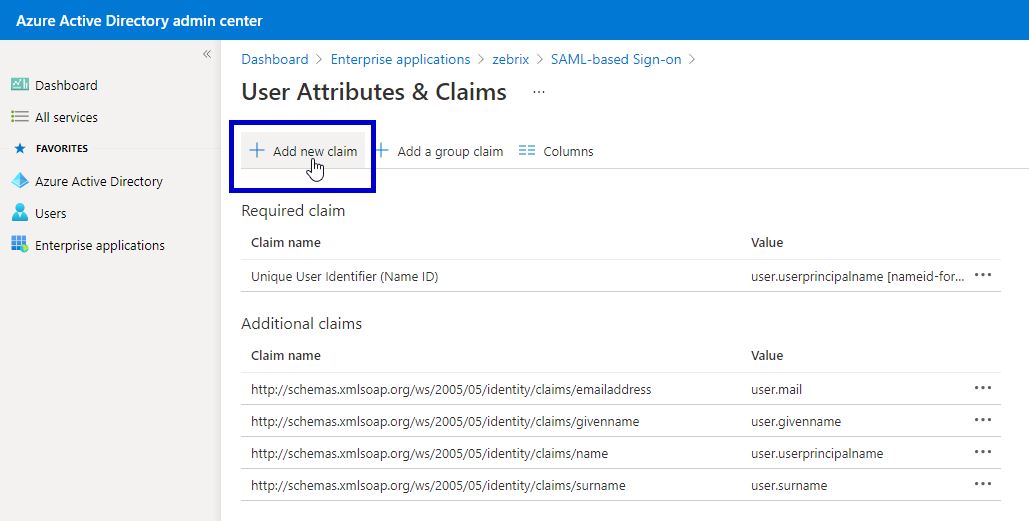Image resolution: width=1029 pixels, height=521 pixels.
Task: Click the Dashboard chart icon in sidebar
Action: 20,85
